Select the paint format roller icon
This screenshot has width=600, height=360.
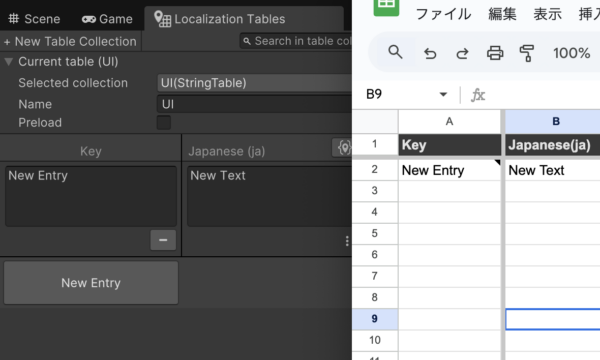pyautogui.click(x=527, y=53)
